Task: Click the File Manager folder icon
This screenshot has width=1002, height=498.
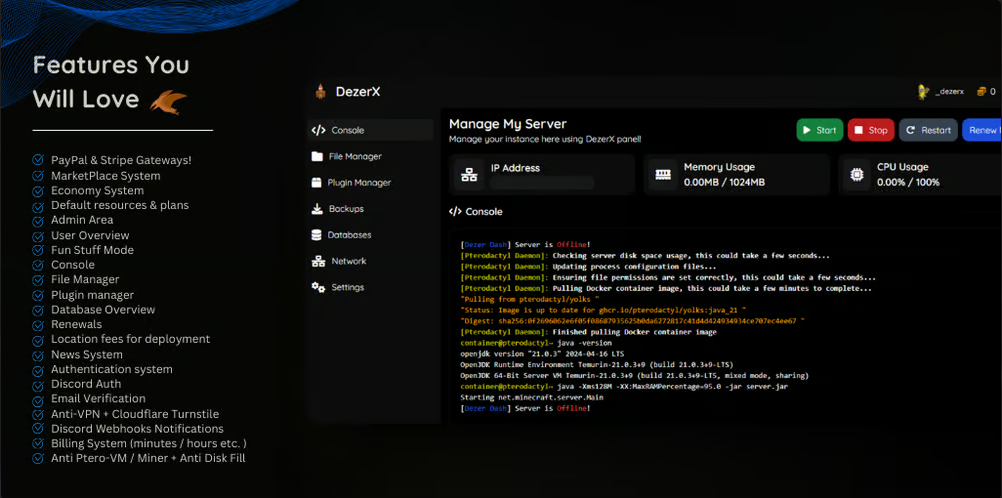Action: [x=317, y=157]
